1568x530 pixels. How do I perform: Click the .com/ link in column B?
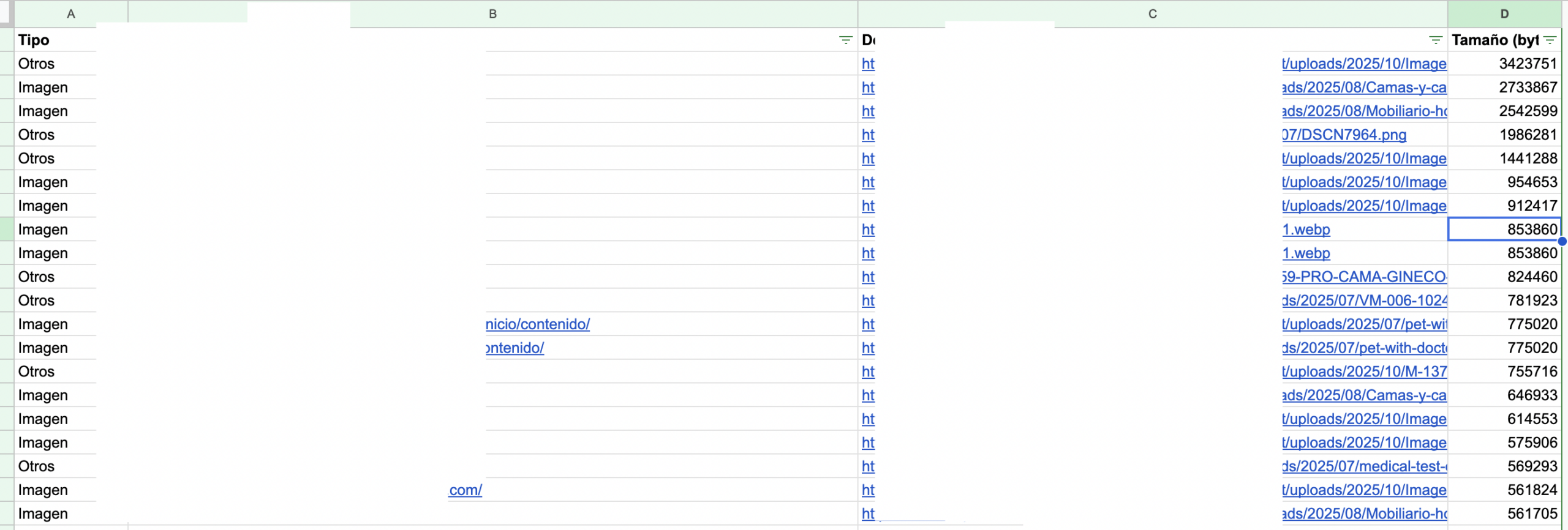[465, 490]
